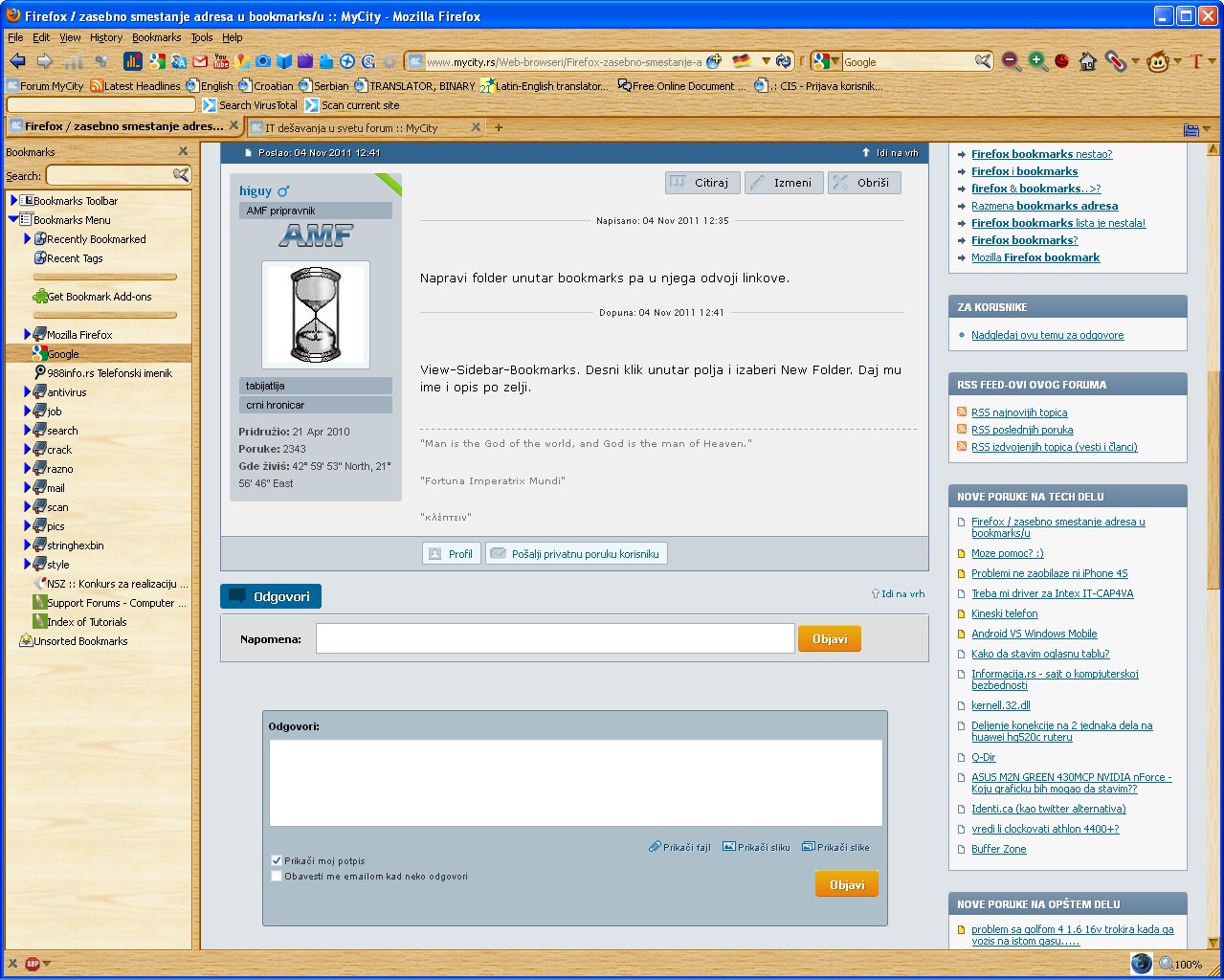Click the Izmeni button
Image resolution: width=1224 pixels, height=980 pixels.
pos(783,183)
